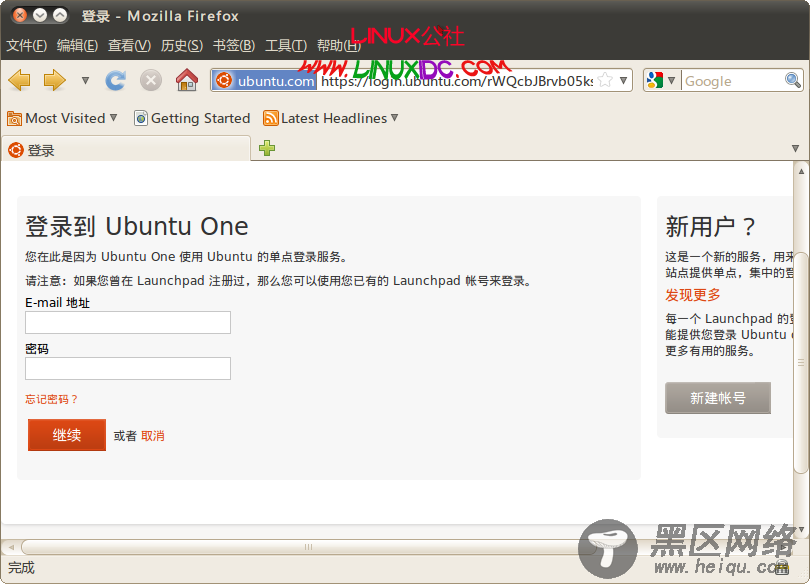
Task: Close the Firefox window
Action: tap(20, 15)
